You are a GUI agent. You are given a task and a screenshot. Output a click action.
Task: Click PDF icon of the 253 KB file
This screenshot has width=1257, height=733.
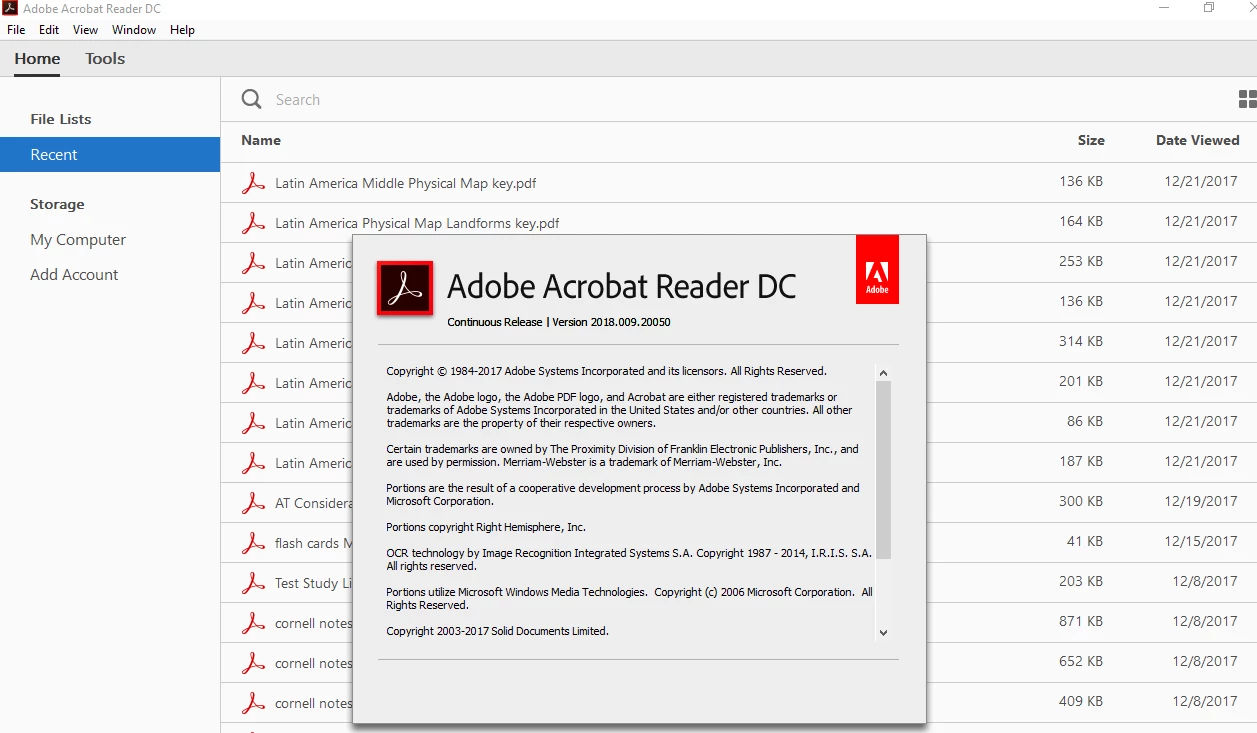pyautogui.click(x=254, y=263)
